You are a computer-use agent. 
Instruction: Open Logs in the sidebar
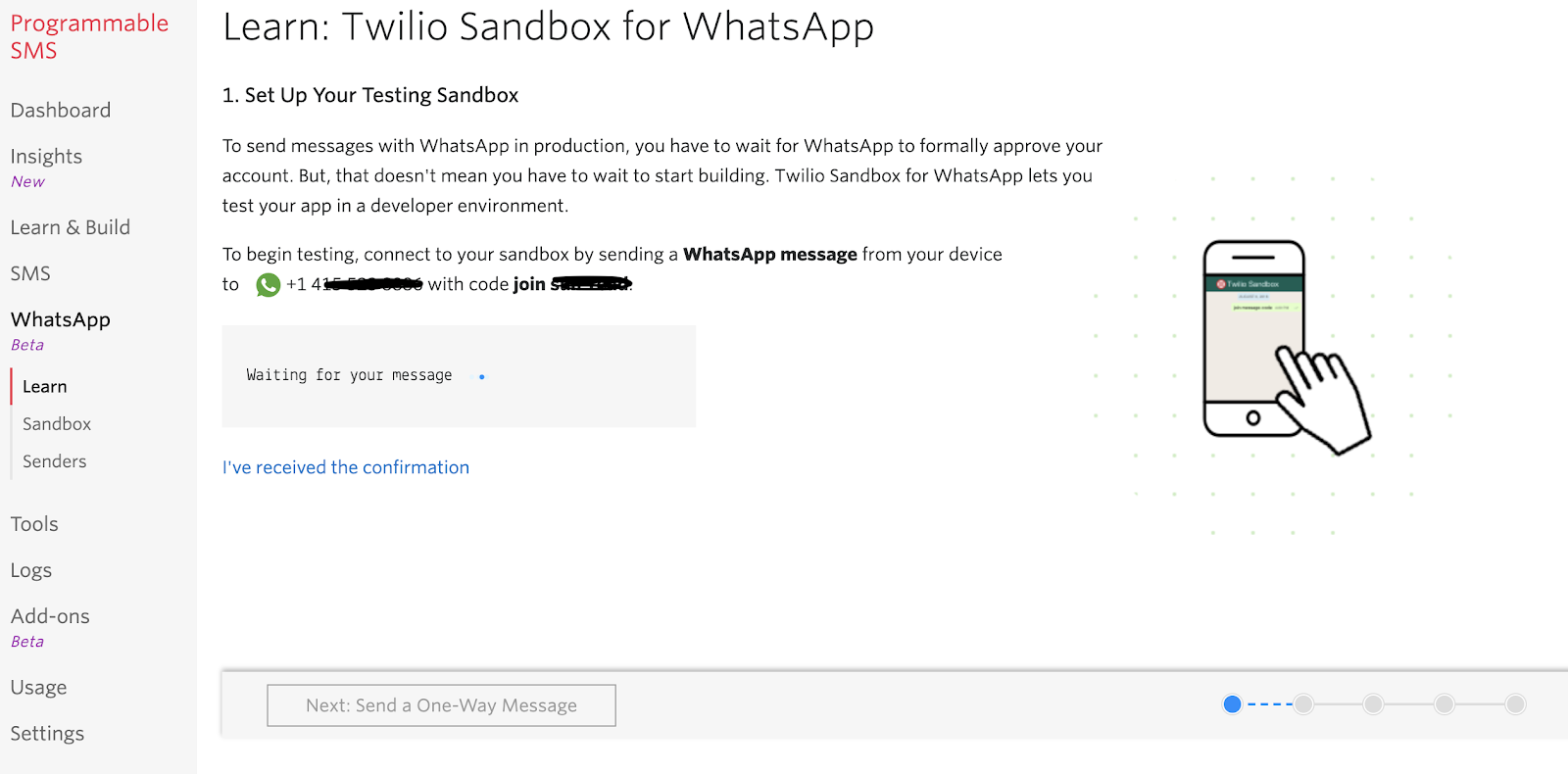click(x=31, y=570)
